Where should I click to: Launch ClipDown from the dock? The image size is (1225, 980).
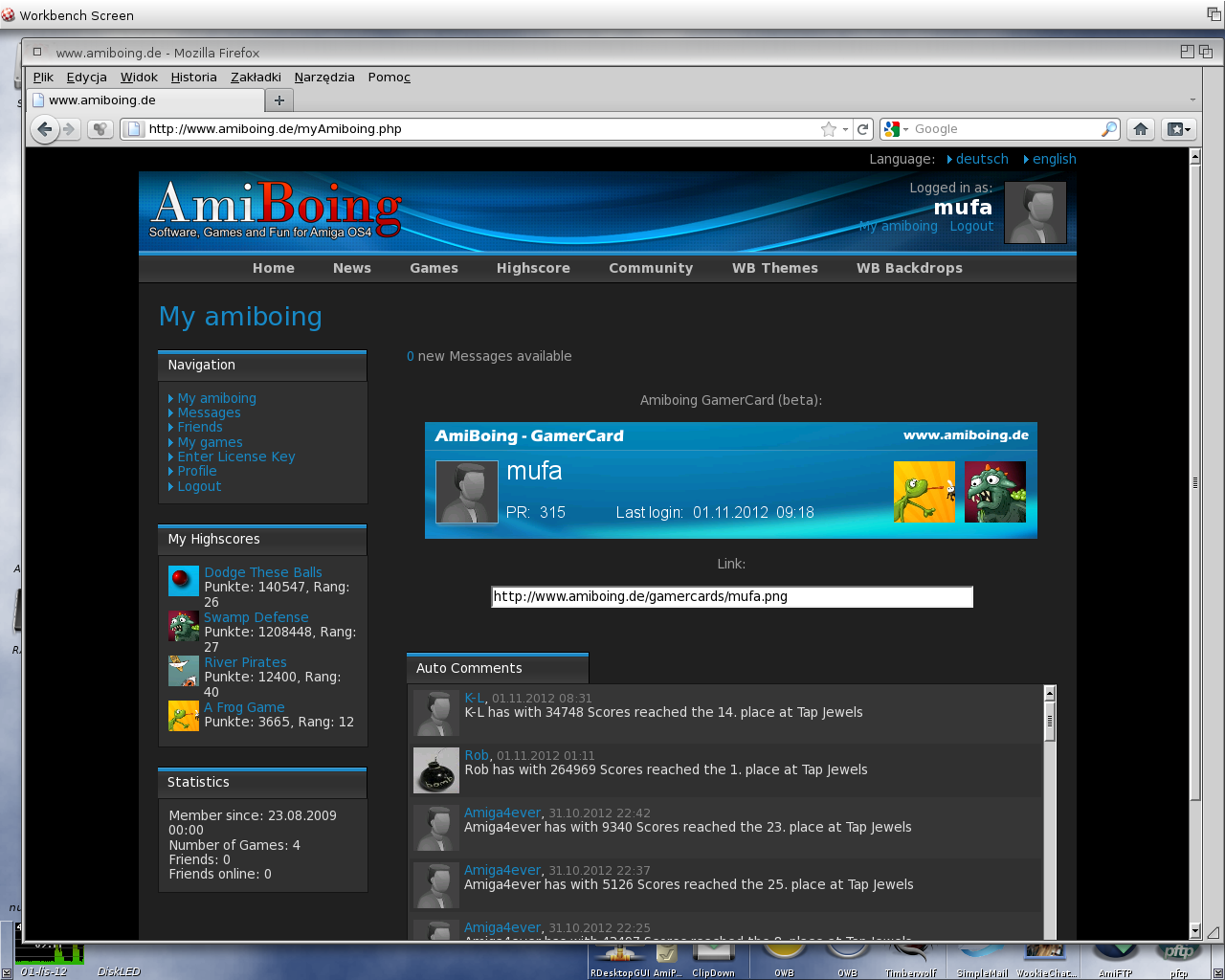pos(714,960)
